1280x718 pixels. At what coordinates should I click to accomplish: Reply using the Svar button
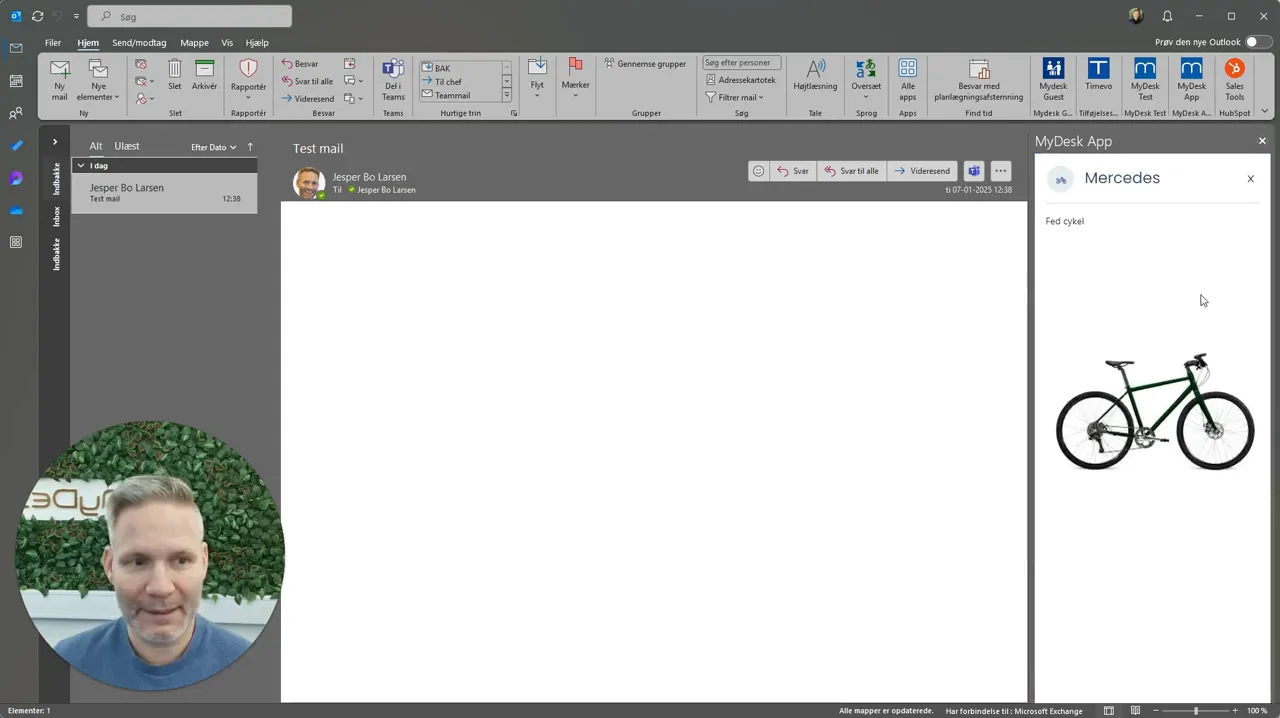pyautogui.click(x=793, y=171)
